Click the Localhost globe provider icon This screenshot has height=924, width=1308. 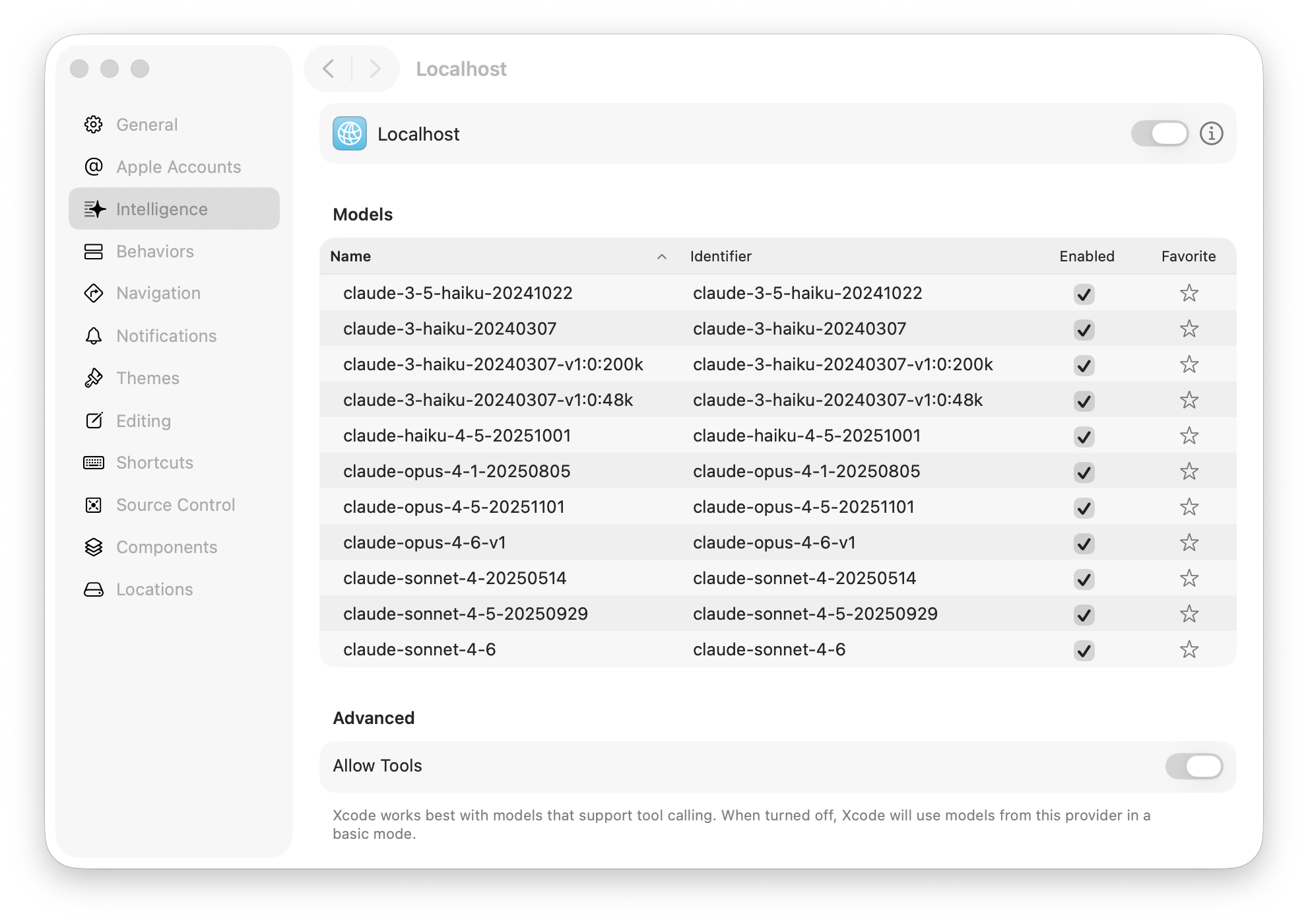(x=350, y=134)
